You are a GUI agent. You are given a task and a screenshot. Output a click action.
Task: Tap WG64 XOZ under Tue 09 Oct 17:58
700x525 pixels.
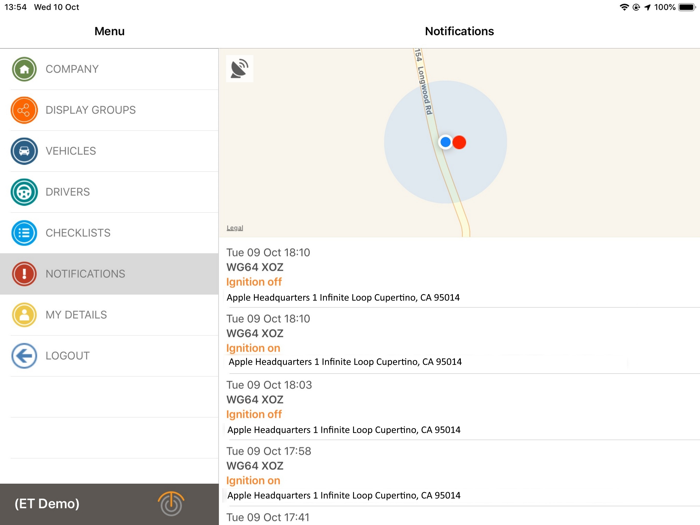click(x=255, y=466)
